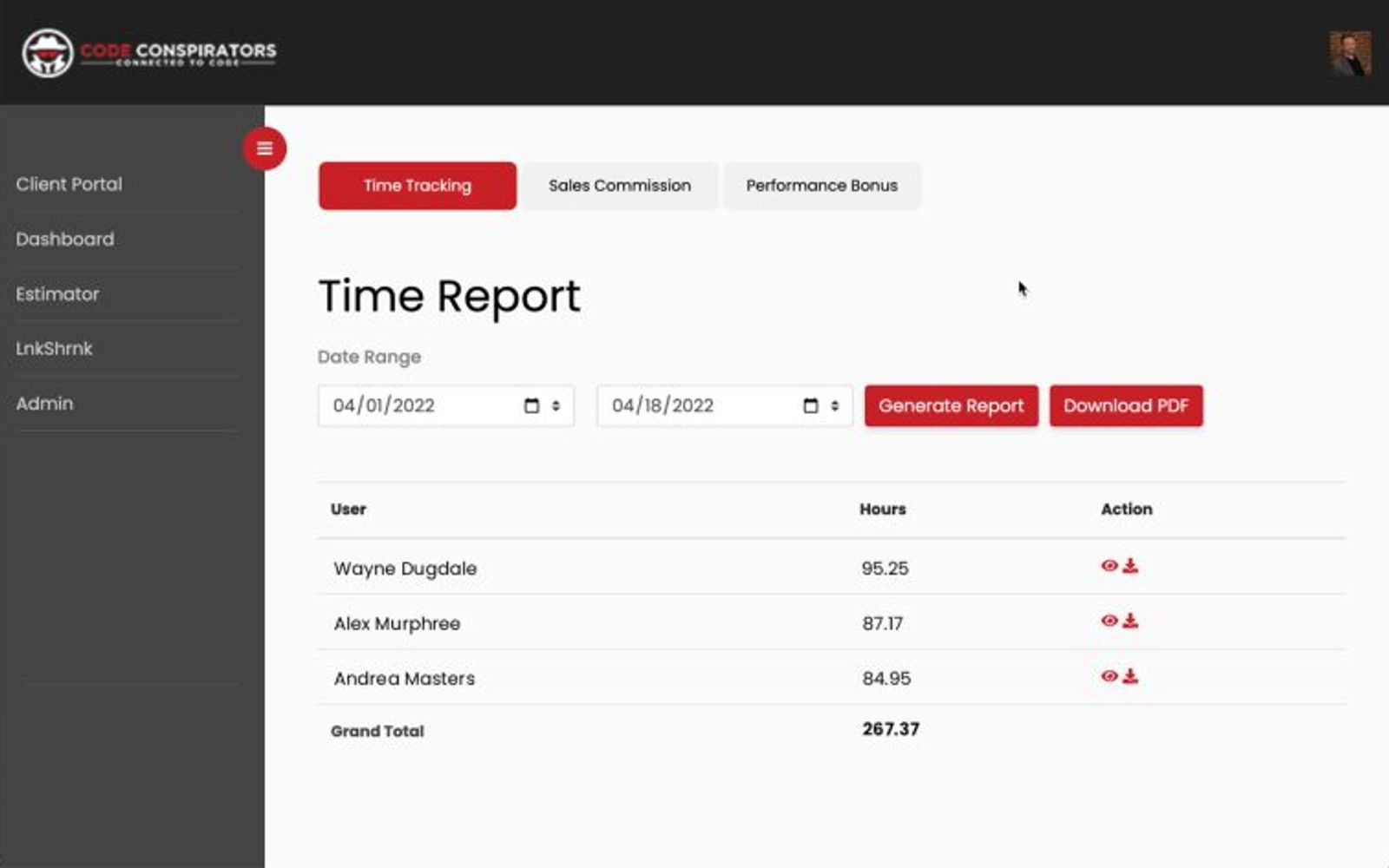This screenshot has width=1389, height=868.
Task: Click the Date Range label
Action: click(x=370, y=357)
